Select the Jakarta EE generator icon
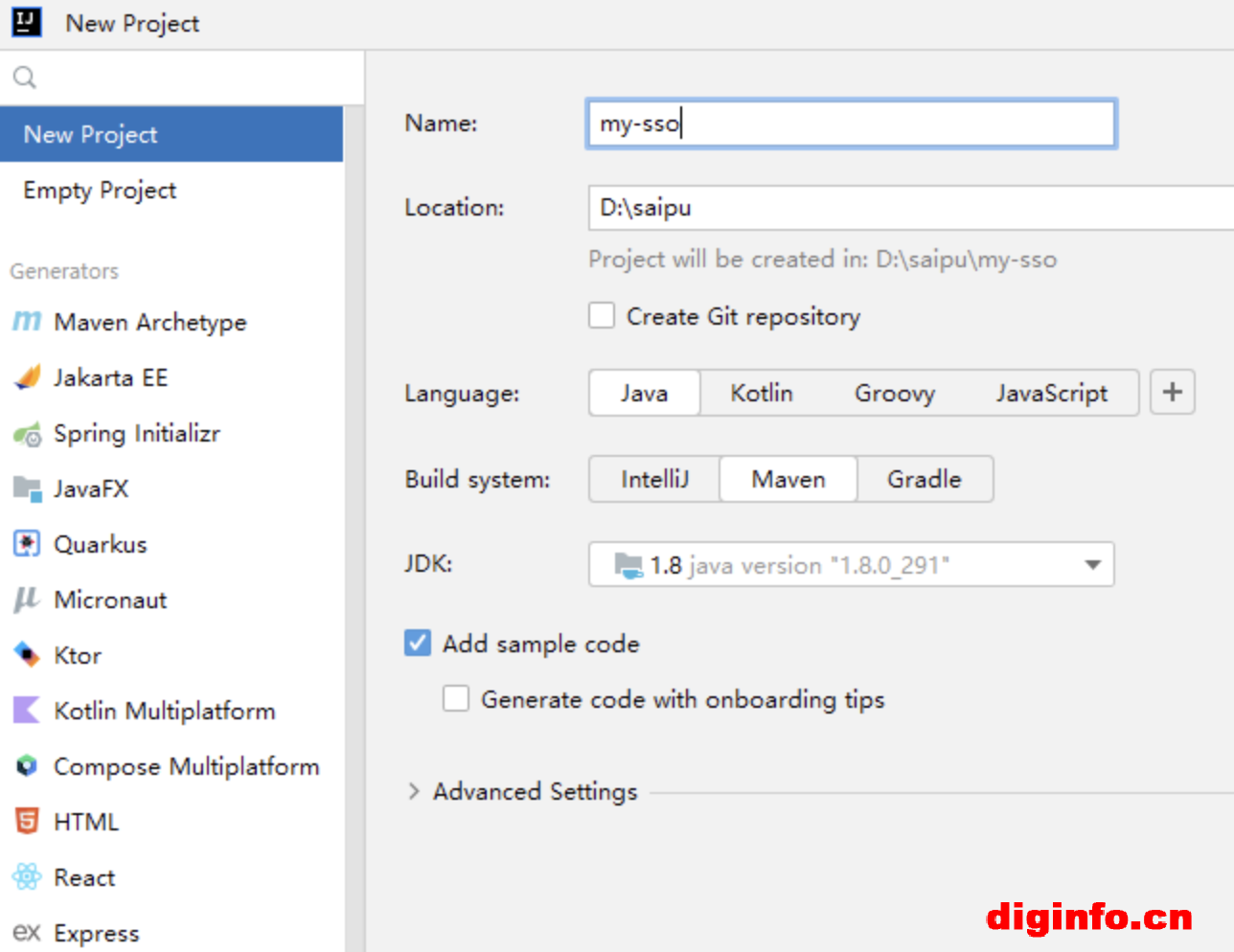Viewport: 1234px width, 952px height. (27, 377)
